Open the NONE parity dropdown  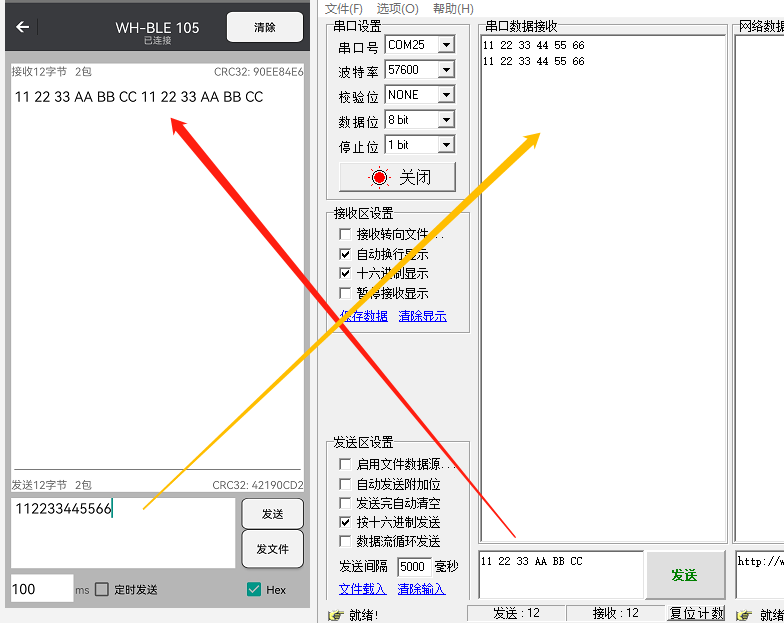pos(446,95)
